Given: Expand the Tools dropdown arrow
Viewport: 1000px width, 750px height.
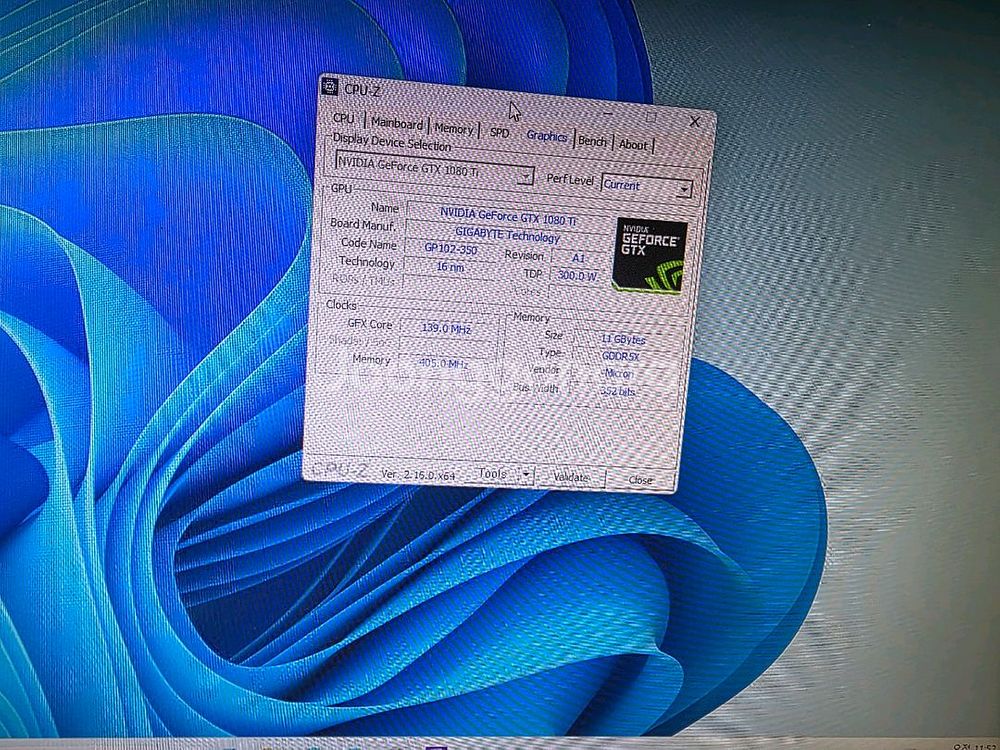Looking at the screenshot, I should 527,475.
